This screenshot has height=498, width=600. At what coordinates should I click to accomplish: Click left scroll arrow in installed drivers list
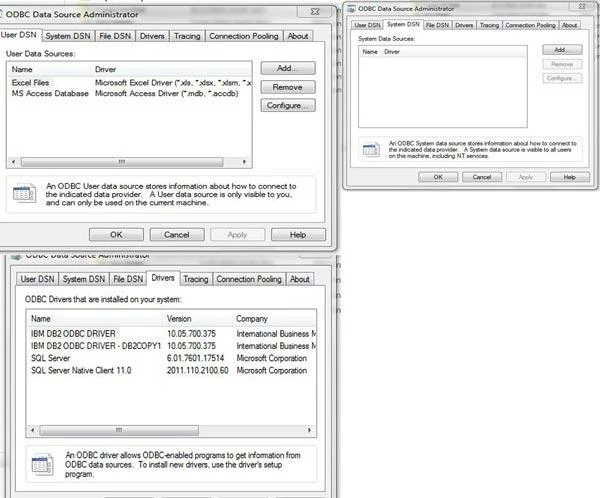point(33,430)
